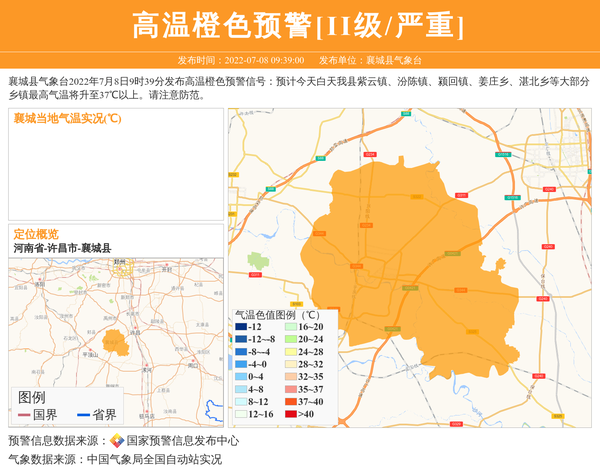
Task: Click the 国界 red line legend symbol
Action: (24, 415)
